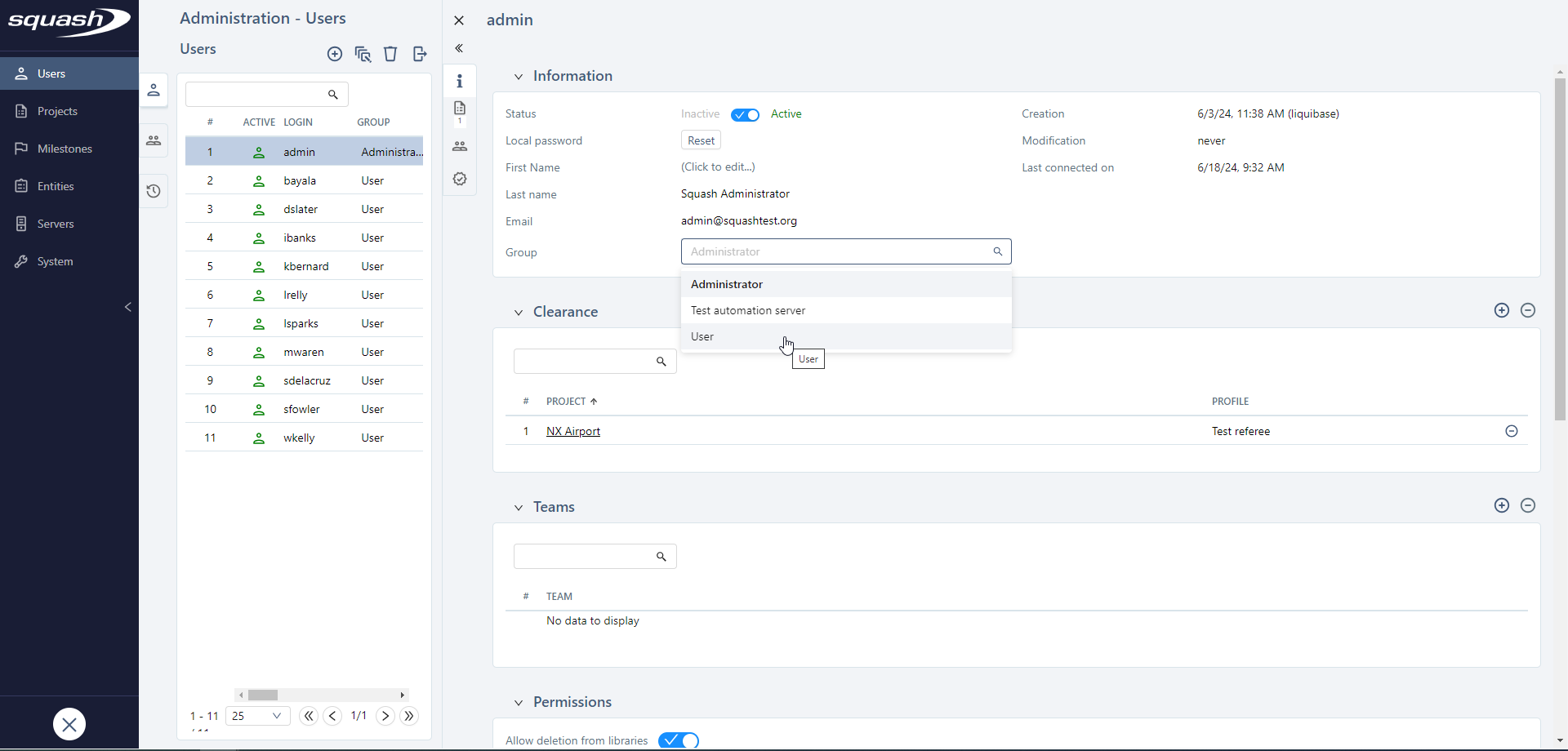Image resolution: width=1568 pixels, height=751 pixels.
Task: Open the Information tab info icon
Action: pos(460,81)
